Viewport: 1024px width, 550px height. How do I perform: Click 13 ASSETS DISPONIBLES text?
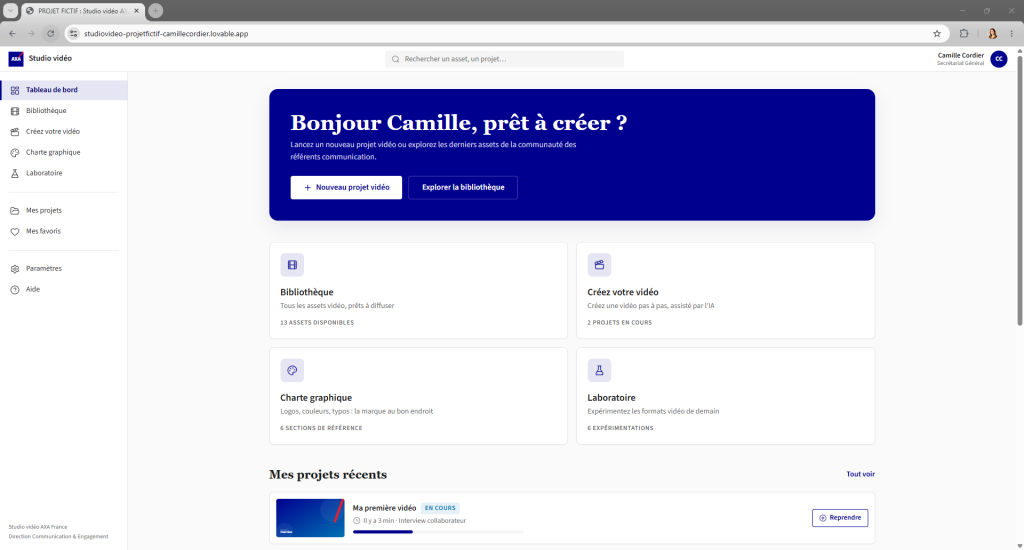coord(317,323)
